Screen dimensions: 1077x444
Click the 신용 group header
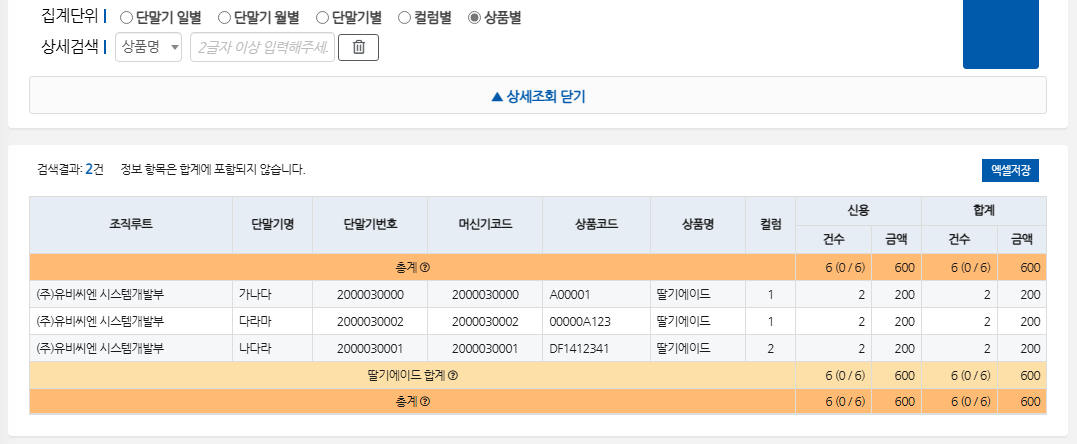tap(859, 211)
